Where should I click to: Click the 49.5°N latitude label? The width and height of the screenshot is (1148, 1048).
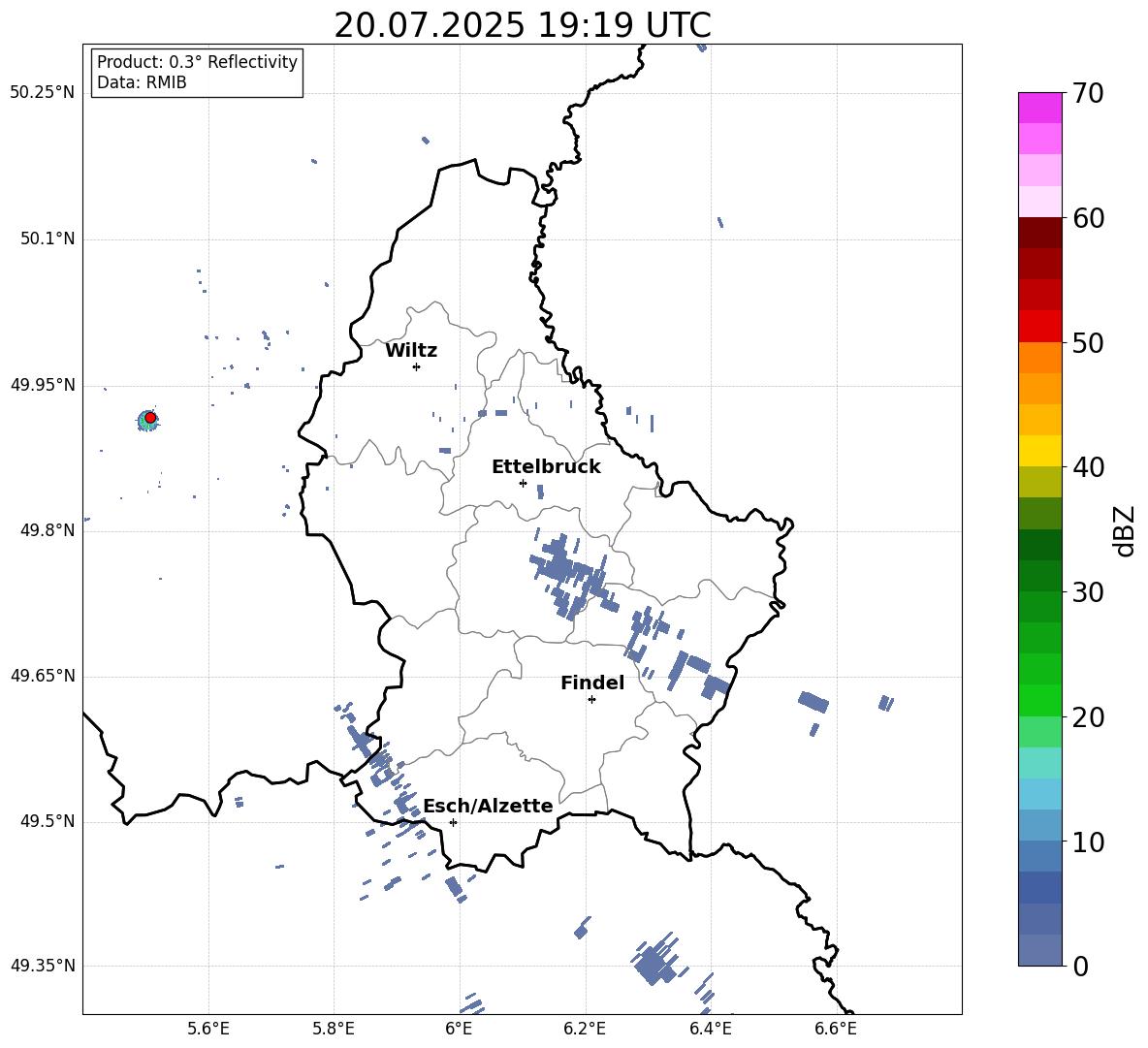48,821
